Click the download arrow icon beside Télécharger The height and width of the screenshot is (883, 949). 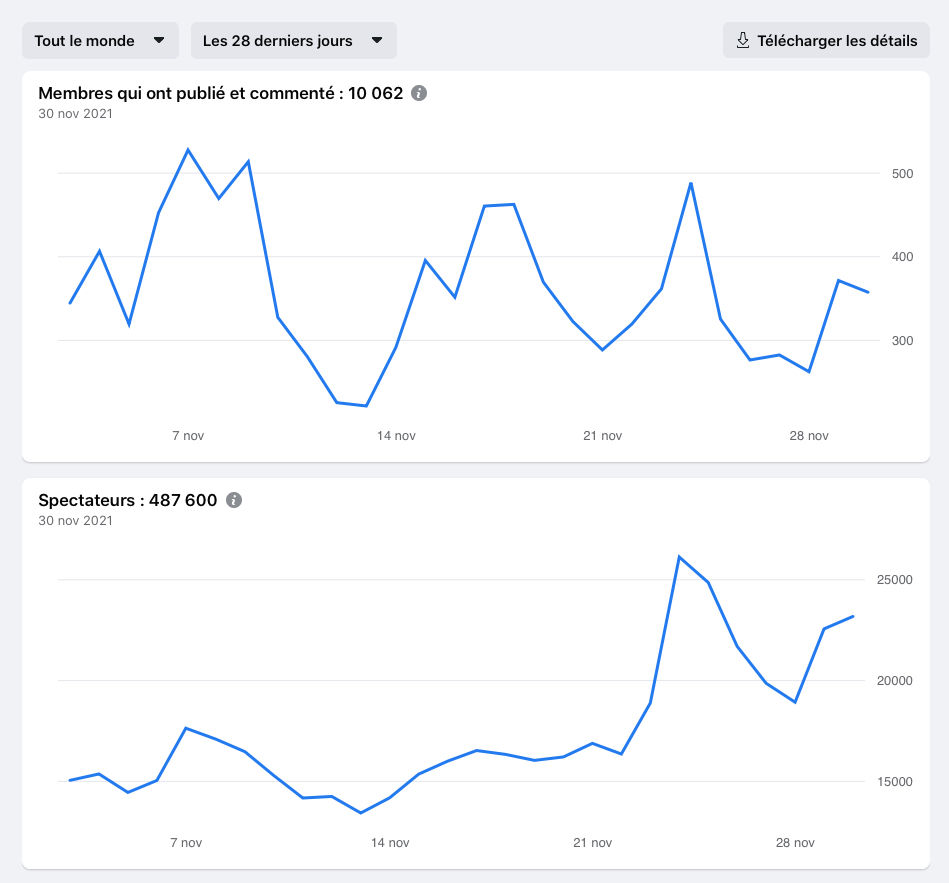tap(743, 41)
